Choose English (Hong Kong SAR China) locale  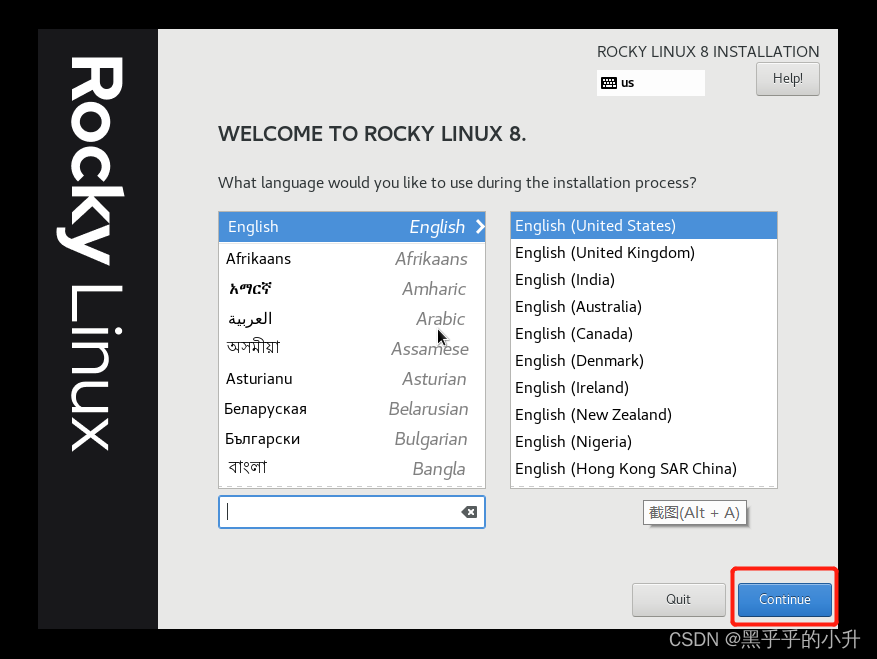point(644,469)
